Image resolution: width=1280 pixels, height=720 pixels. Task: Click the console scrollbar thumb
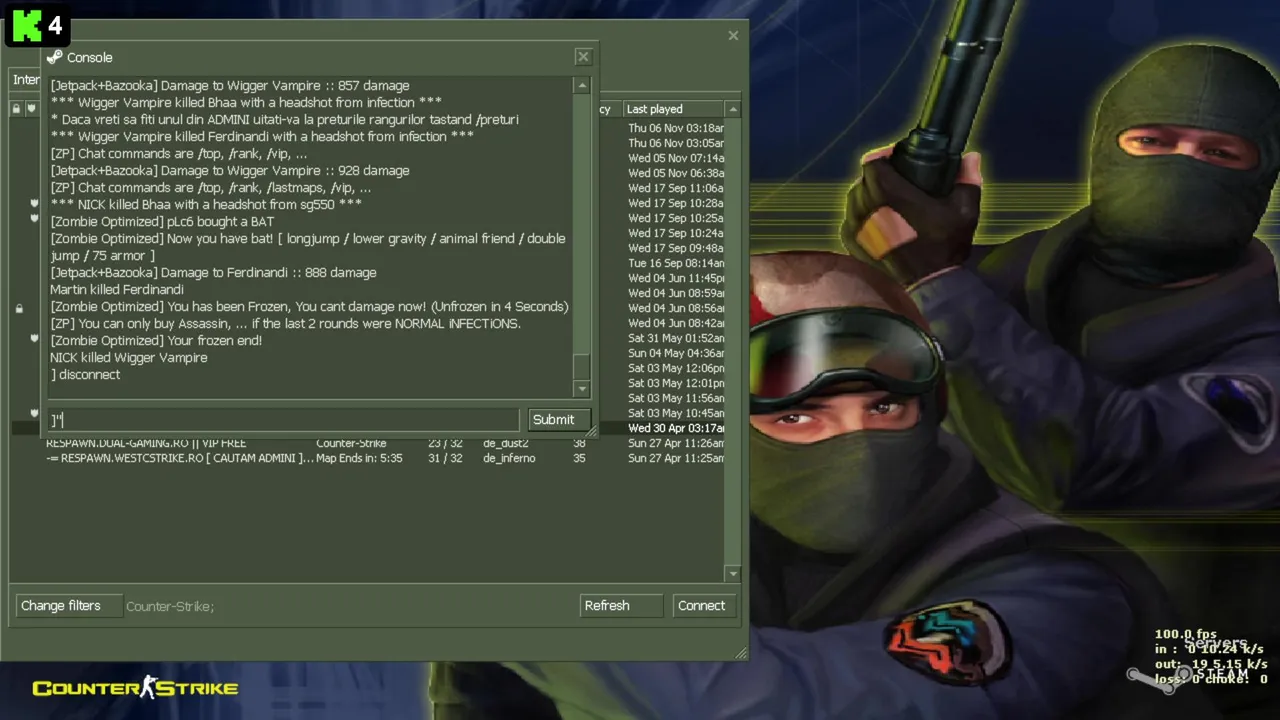[x=581, y=368]
